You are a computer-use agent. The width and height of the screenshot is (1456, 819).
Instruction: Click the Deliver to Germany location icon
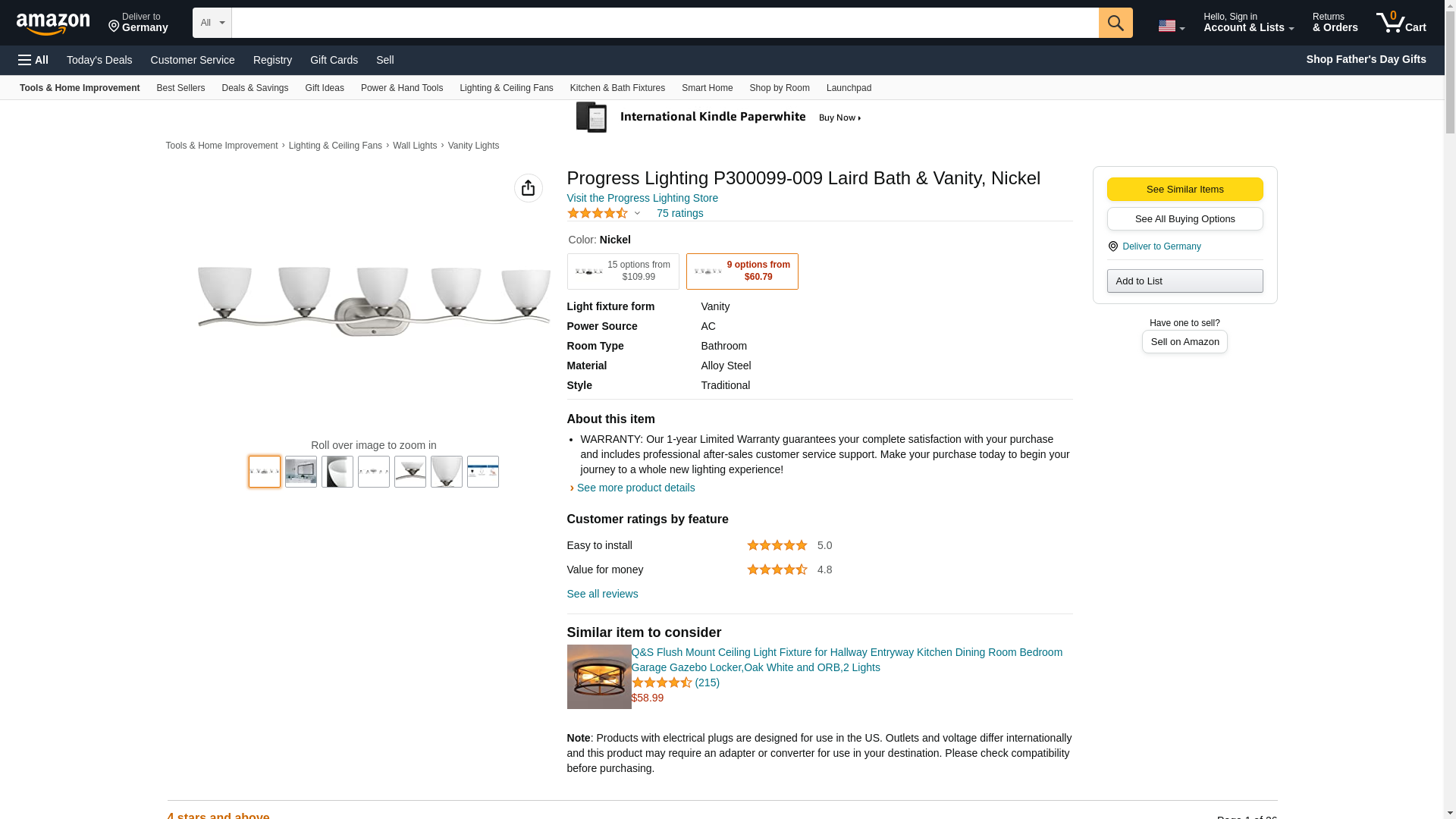tap(1113, 246)
